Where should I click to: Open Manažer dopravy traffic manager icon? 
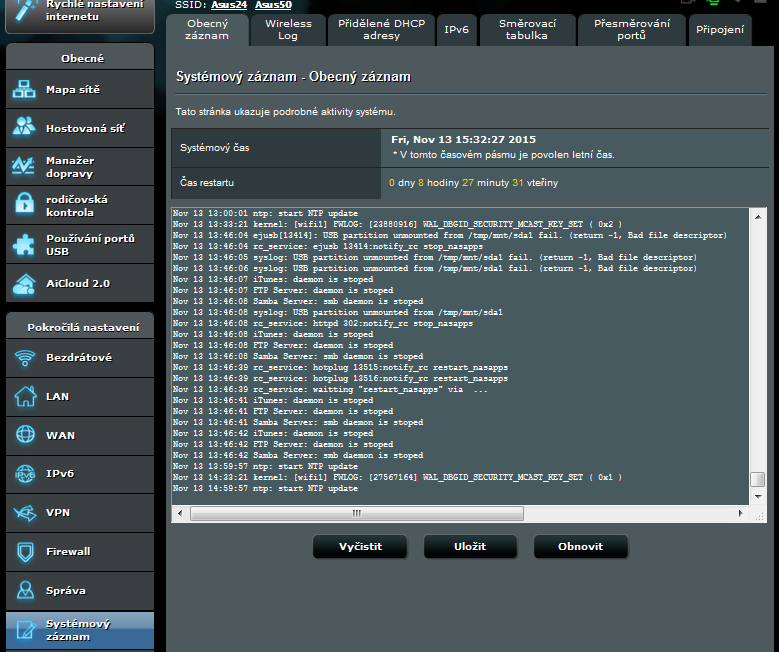(x=25, y=167)
